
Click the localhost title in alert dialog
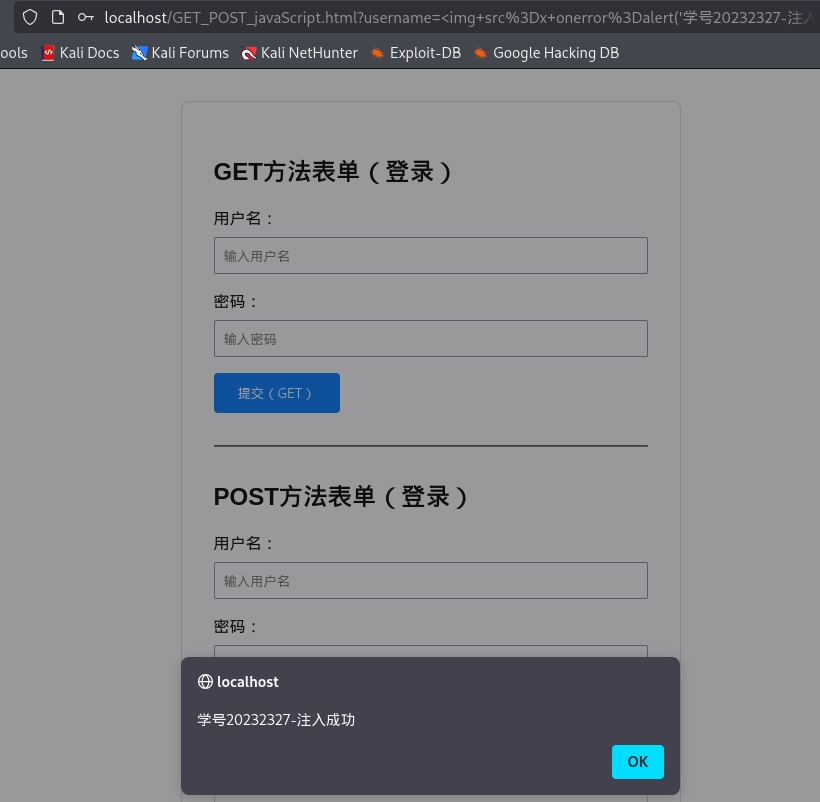[247, 682]
